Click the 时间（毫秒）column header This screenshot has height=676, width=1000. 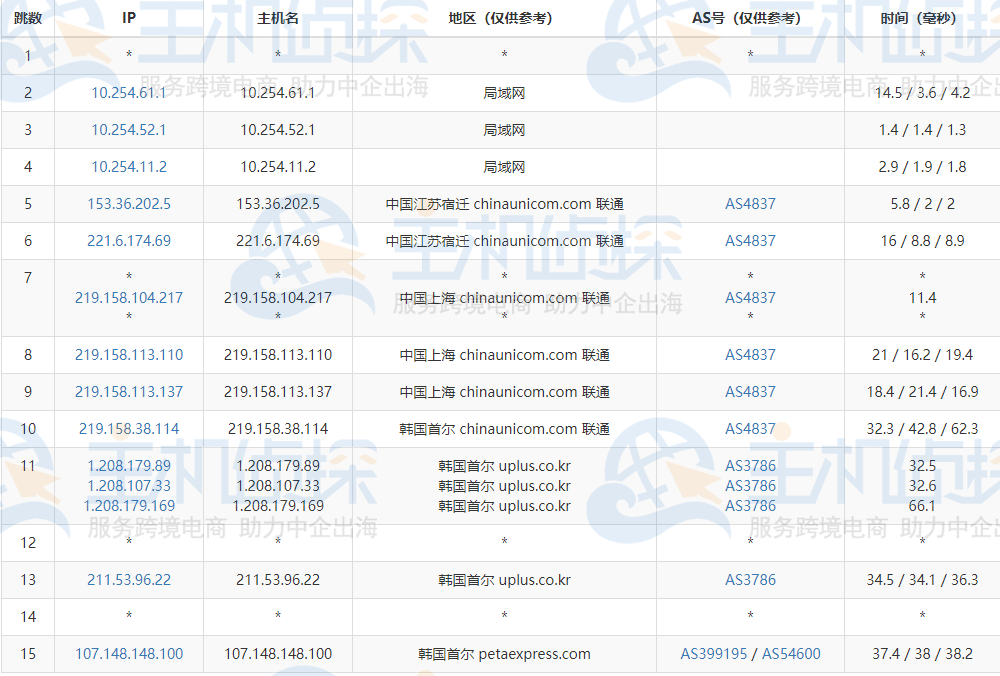tap(920, 17)
